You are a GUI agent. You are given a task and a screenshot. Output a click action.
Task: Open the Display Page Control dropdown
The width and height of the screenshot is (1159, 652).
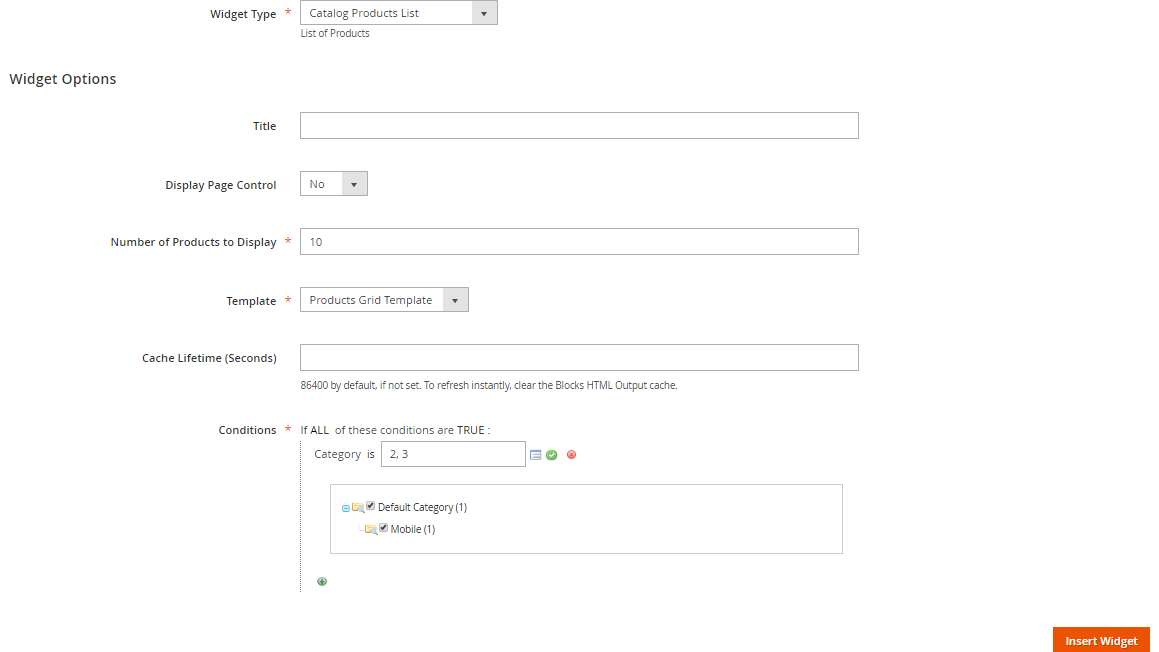point(333,184)
